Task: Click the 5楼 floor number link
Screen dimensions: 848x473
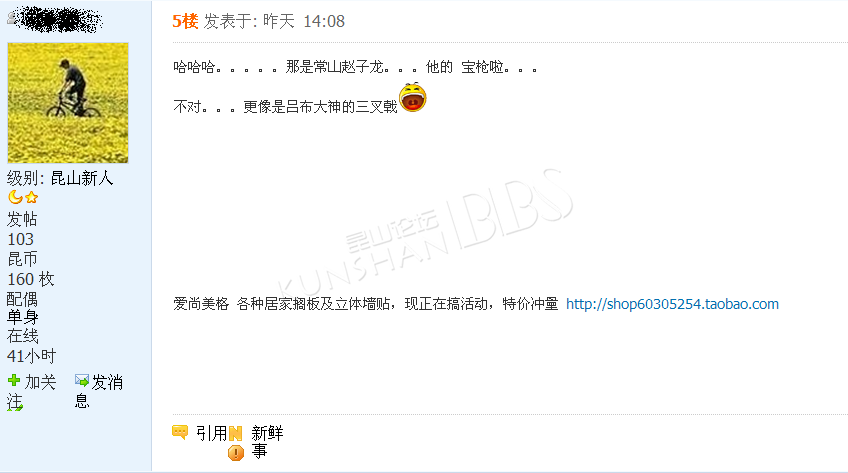Action: 185,21
